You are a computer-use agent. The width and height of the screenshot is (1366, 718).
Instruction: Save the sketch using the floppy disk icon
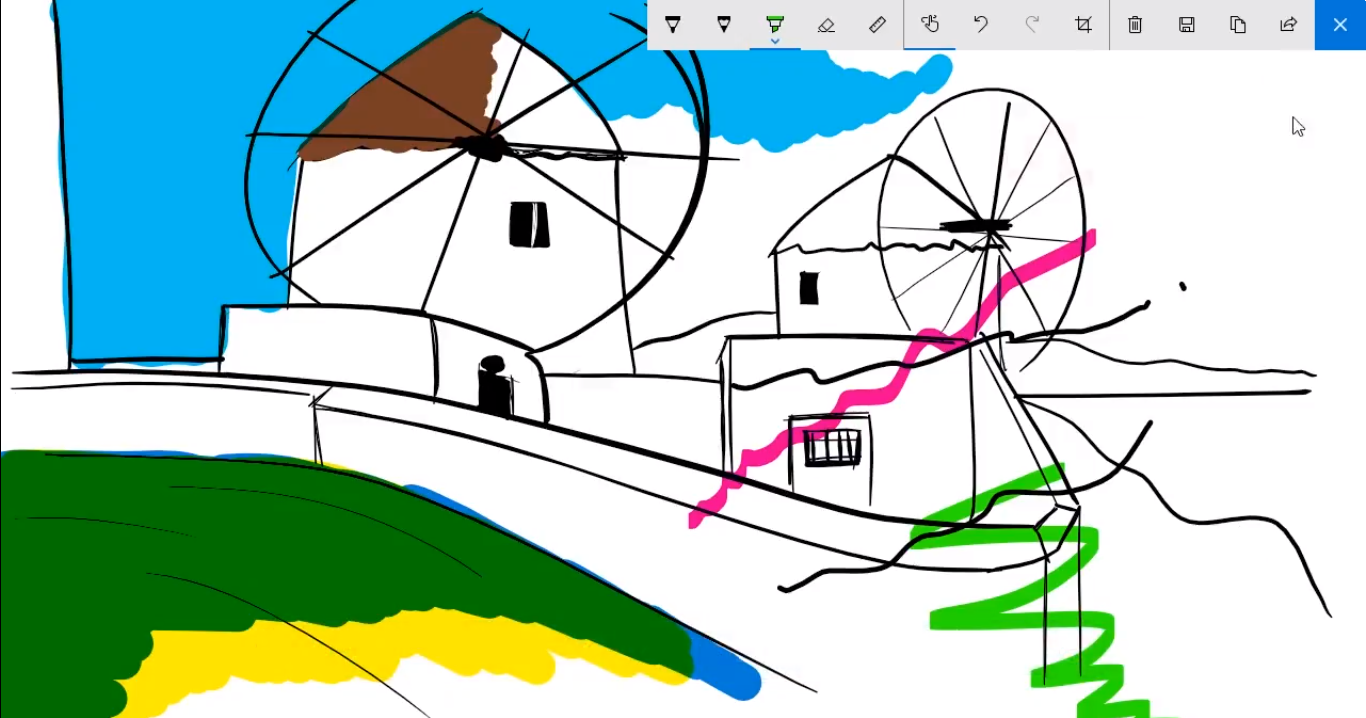(1187, 25)
